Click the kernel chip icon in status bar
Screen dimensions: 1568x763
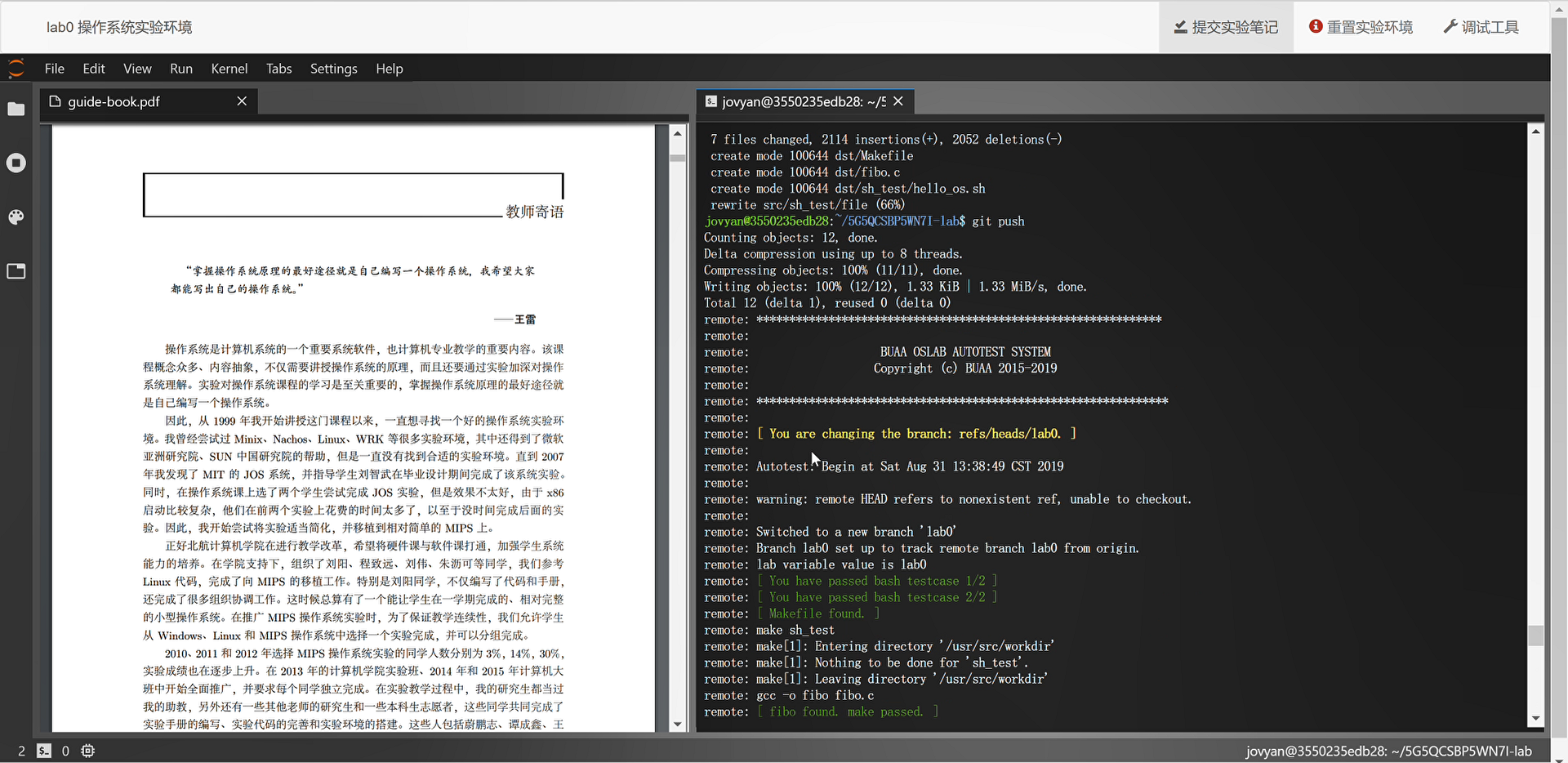coord(88,750)
